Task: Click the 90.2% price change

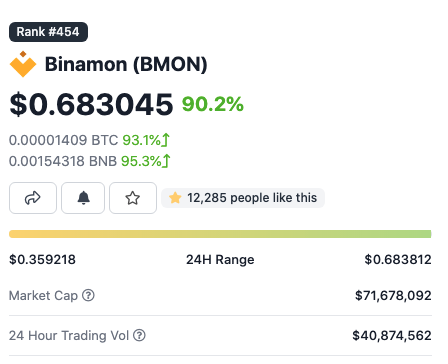Action: click(x=213, y=104)
